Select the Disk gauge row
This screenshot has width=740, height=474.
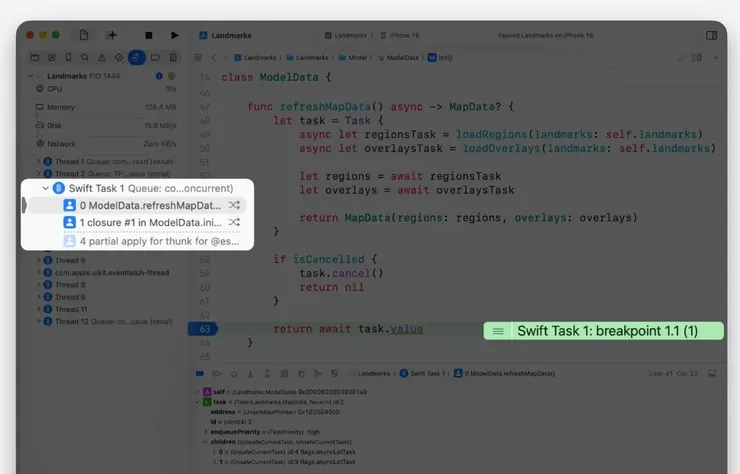tap(106, 126)
